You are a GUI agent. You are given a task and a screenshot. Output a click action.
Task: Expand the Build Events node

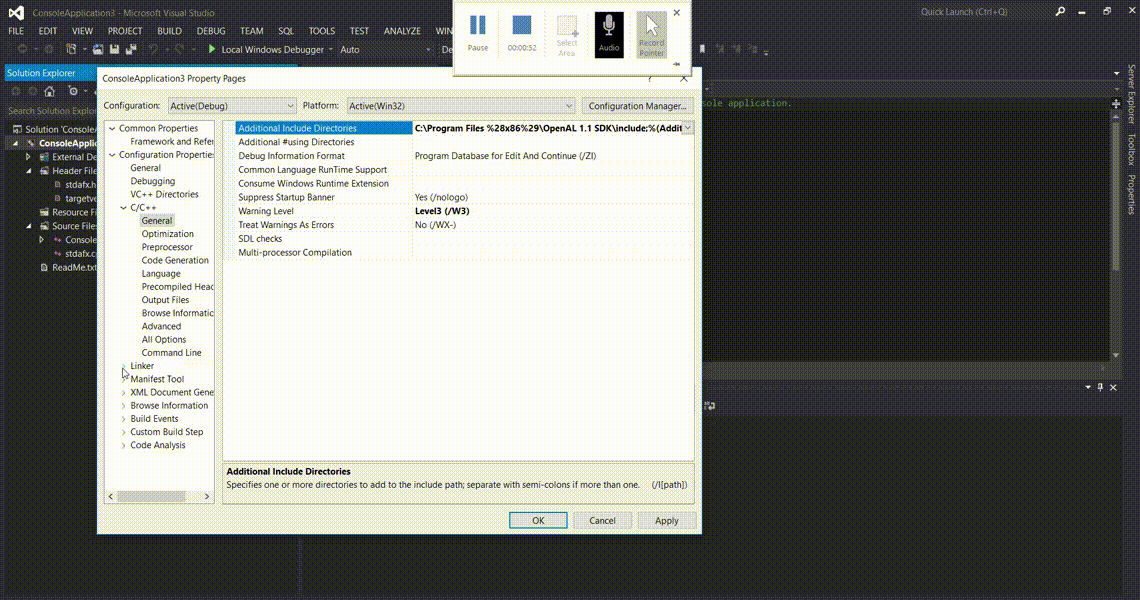(124, 419)
